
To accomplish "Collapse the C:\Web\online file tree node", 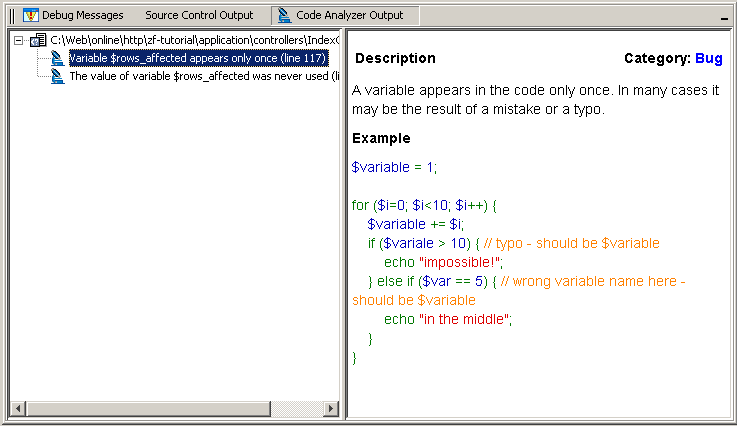I will [19, 40].
